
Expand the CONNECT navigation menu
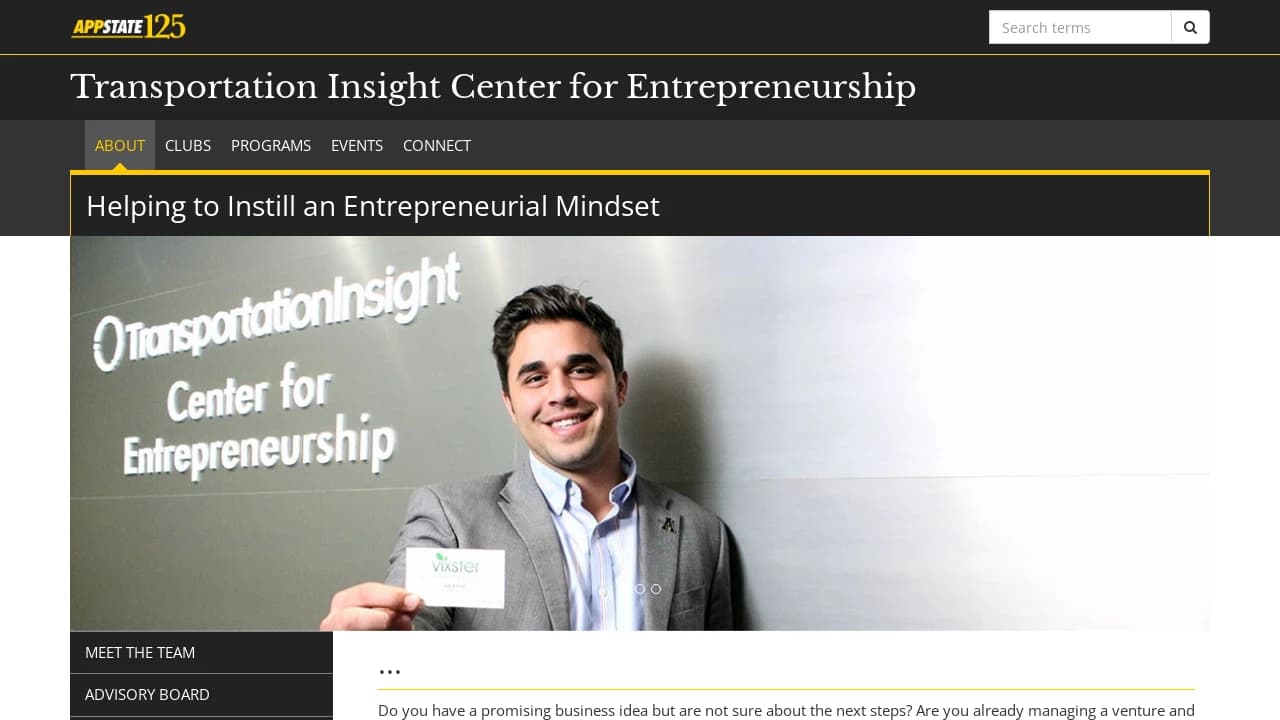(437, 145)
